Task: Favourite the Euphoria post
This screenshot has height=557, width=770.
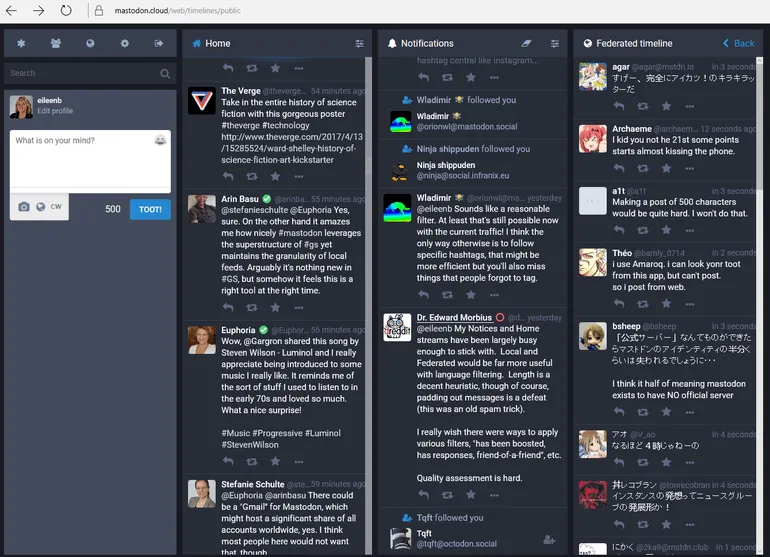Action: click(275, 461)
